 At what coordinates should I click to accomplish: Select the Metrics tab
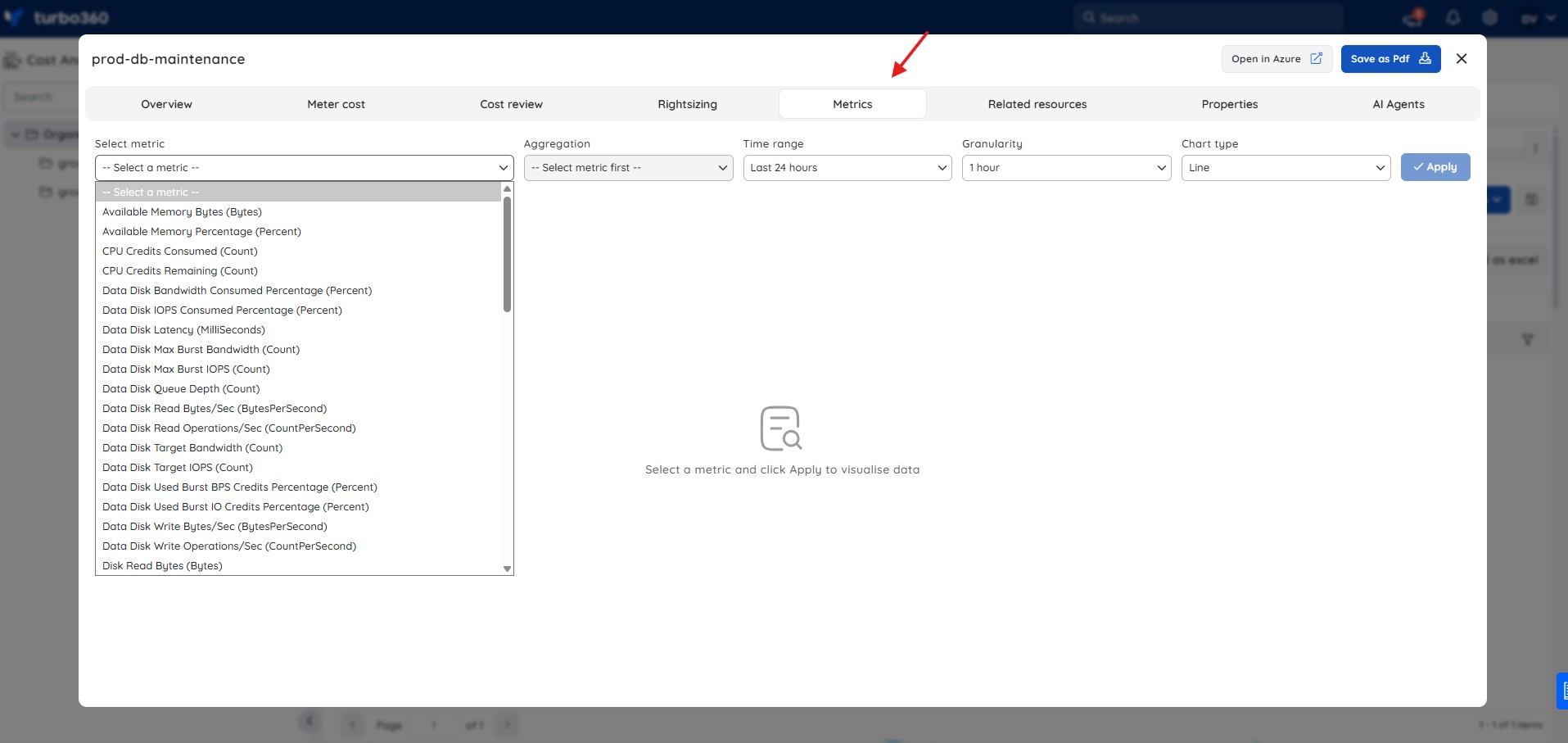pyautogui.click(x=852, y=104)
